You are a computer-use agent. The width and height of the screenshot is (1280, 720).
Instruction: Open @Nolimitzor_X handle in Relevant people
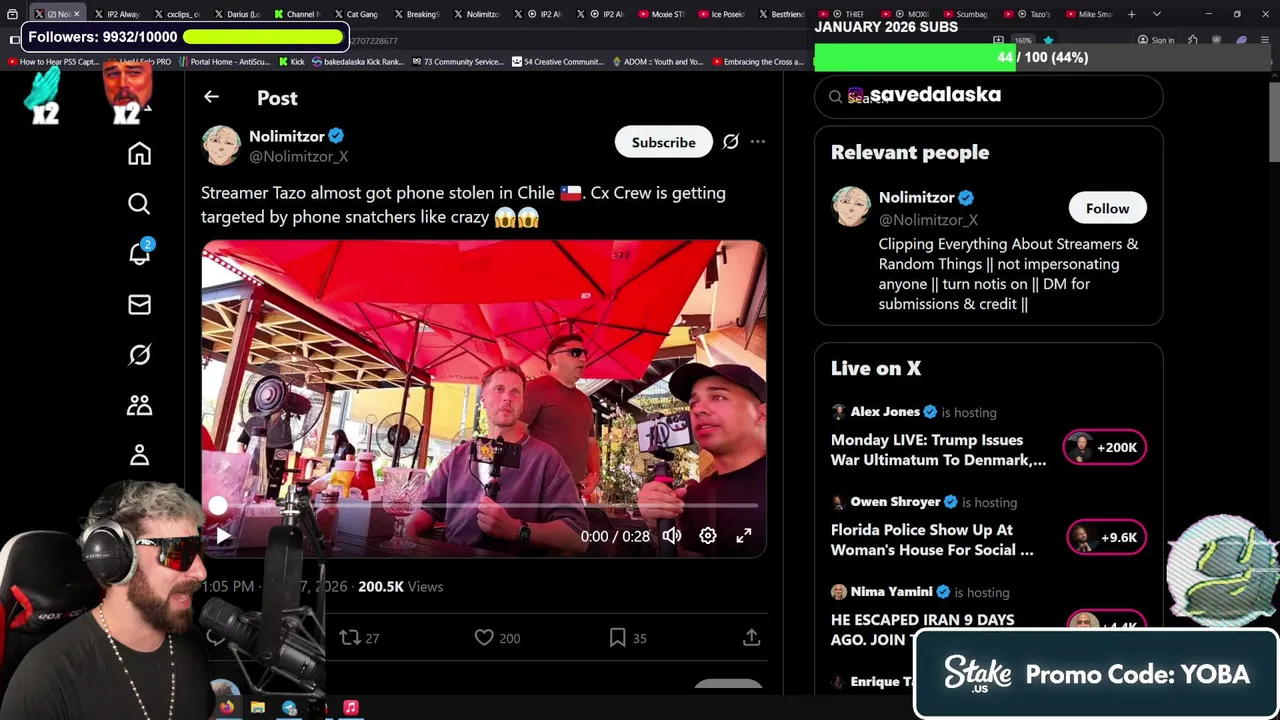928,219
